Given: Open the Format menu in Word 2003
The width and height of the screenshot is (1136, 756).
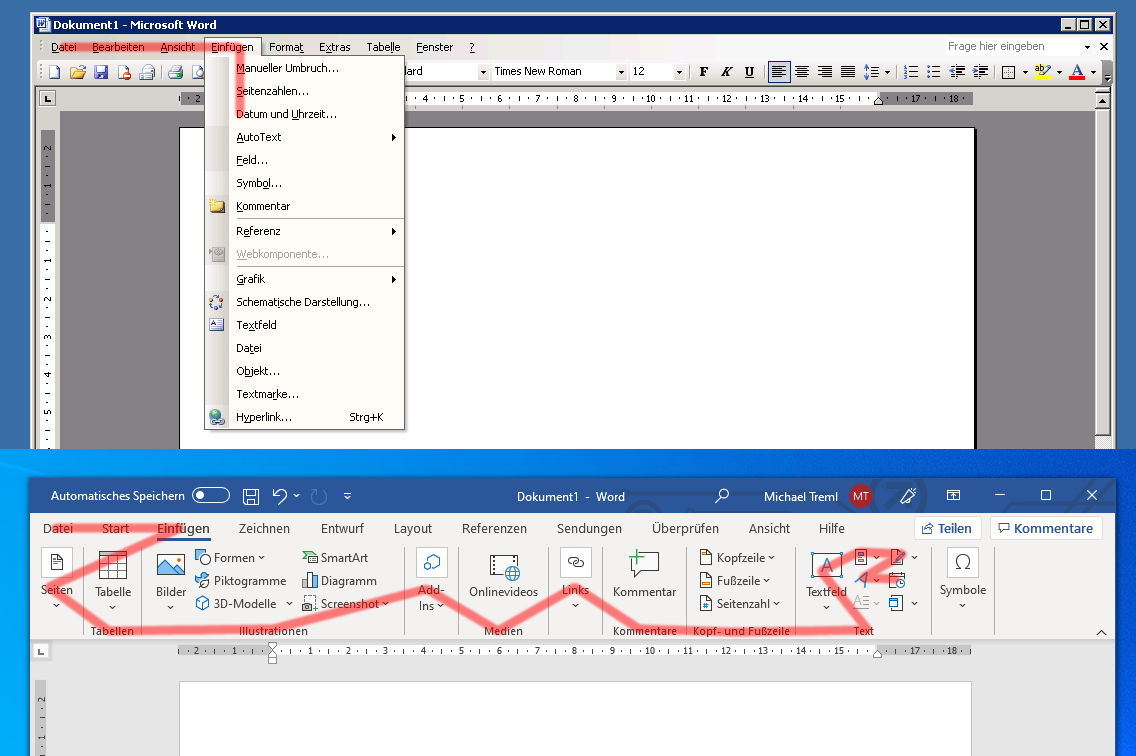Looking at the screenshot, I should tap(286, 47).
